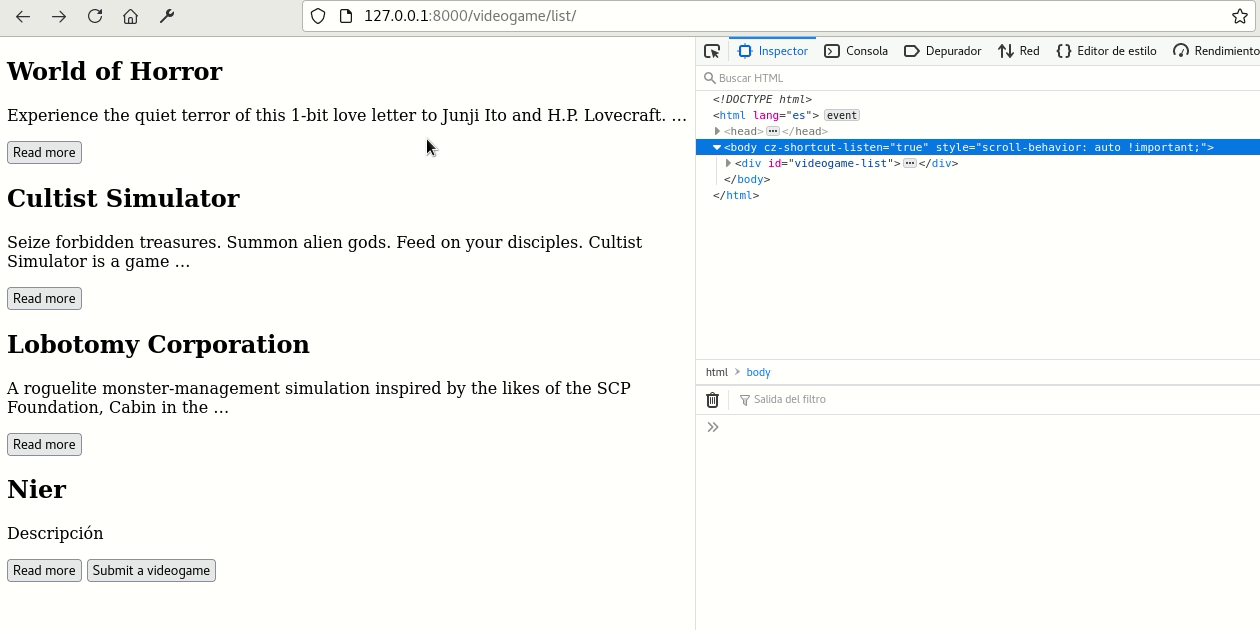Viewport: 1260px width, 630px height.
Task: Activate the element picker tool
Action: coord(712,51)
